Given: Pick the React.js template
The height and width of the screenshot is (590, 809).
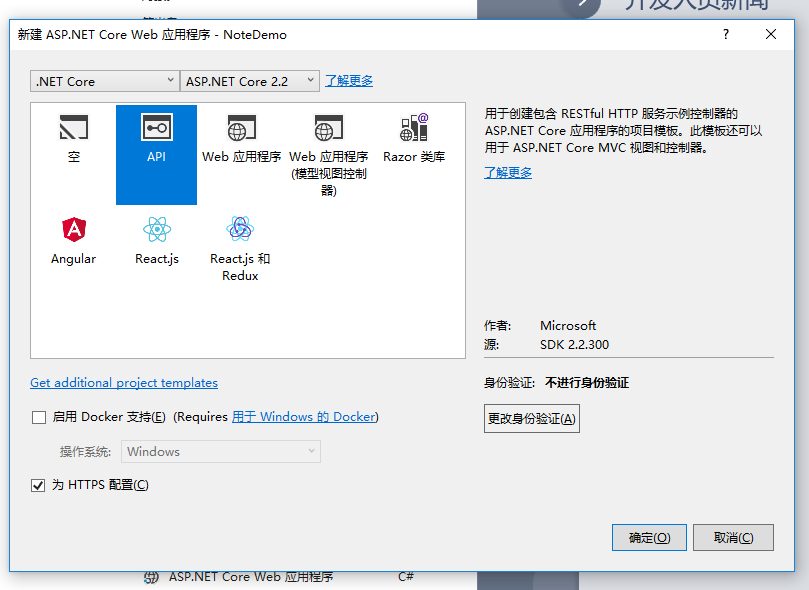Looking at the screenshot, I should (157, 240).
